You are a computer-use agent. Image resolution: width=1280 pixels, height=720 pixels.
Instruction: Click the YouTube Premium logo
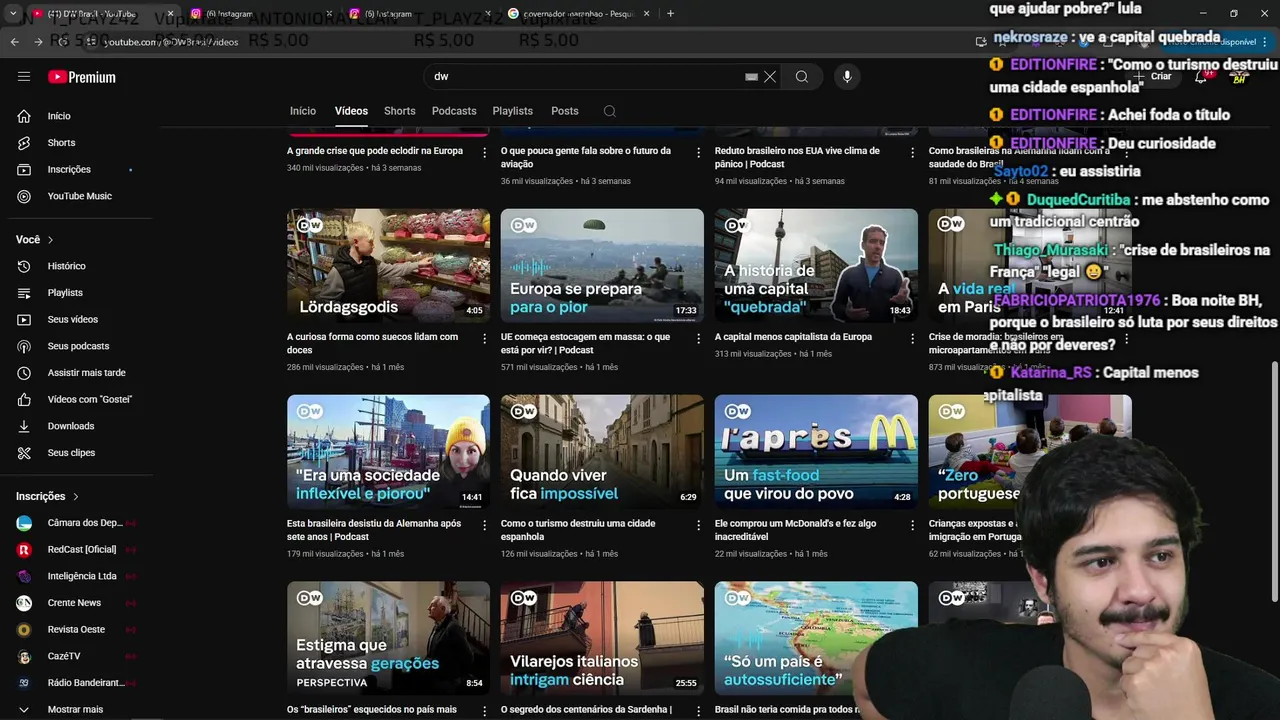82,77
